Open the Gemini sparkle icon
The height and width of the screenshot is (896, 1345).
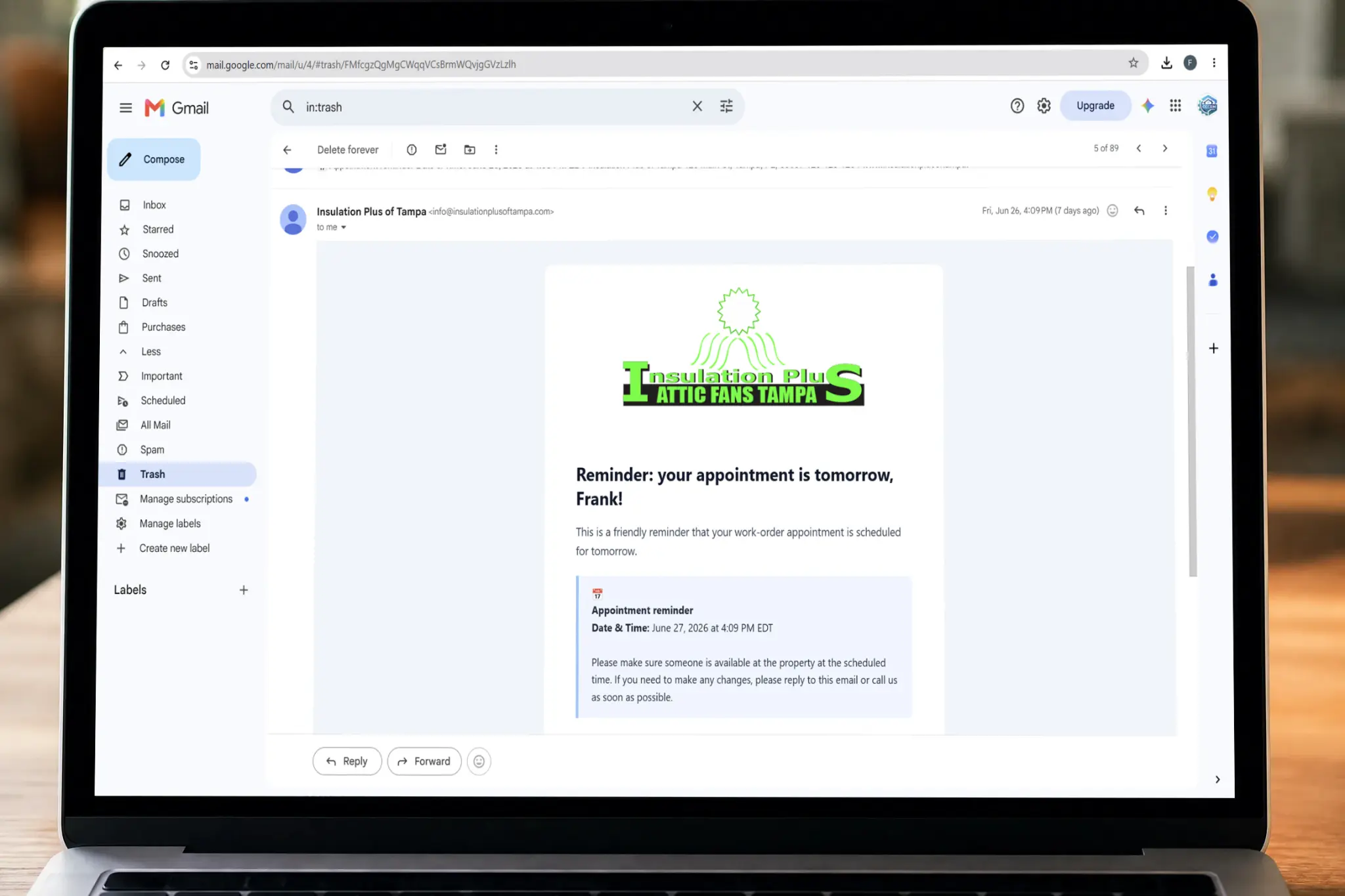1147,106
